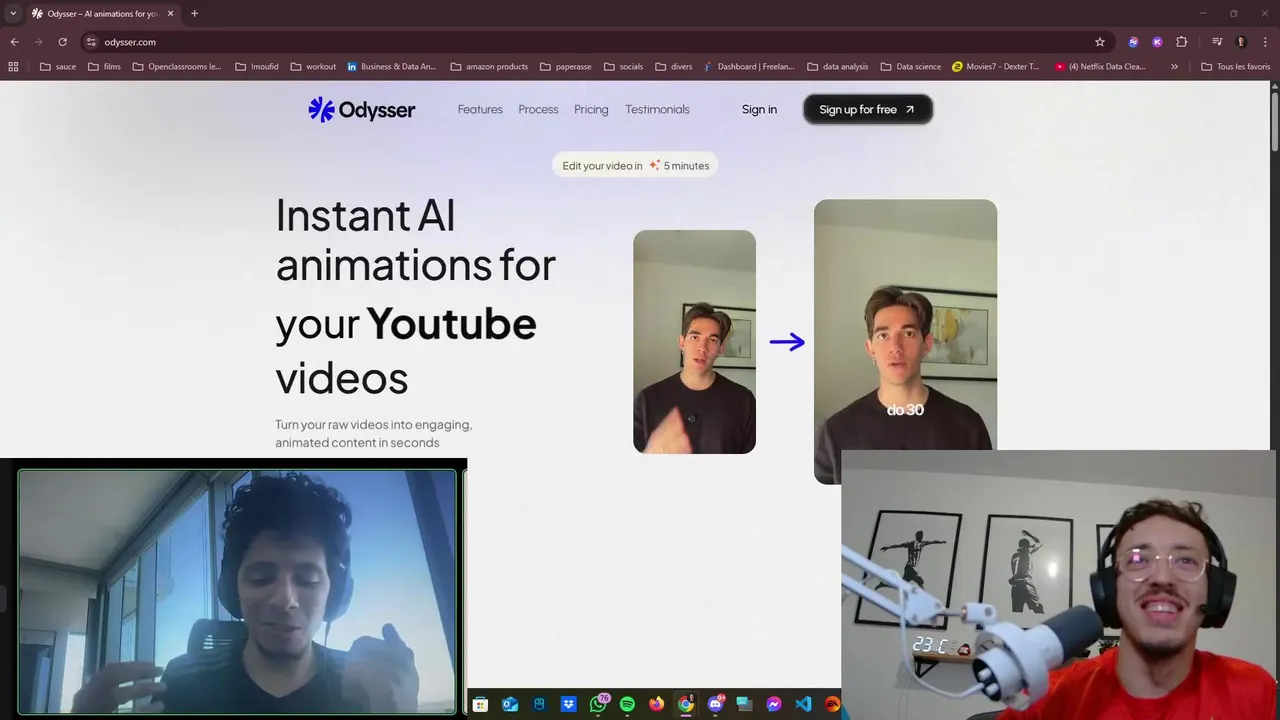Click the raw video thumbnail before the arrow
The height and width of the screenshot is (720, 1280).
coord(694,342)
